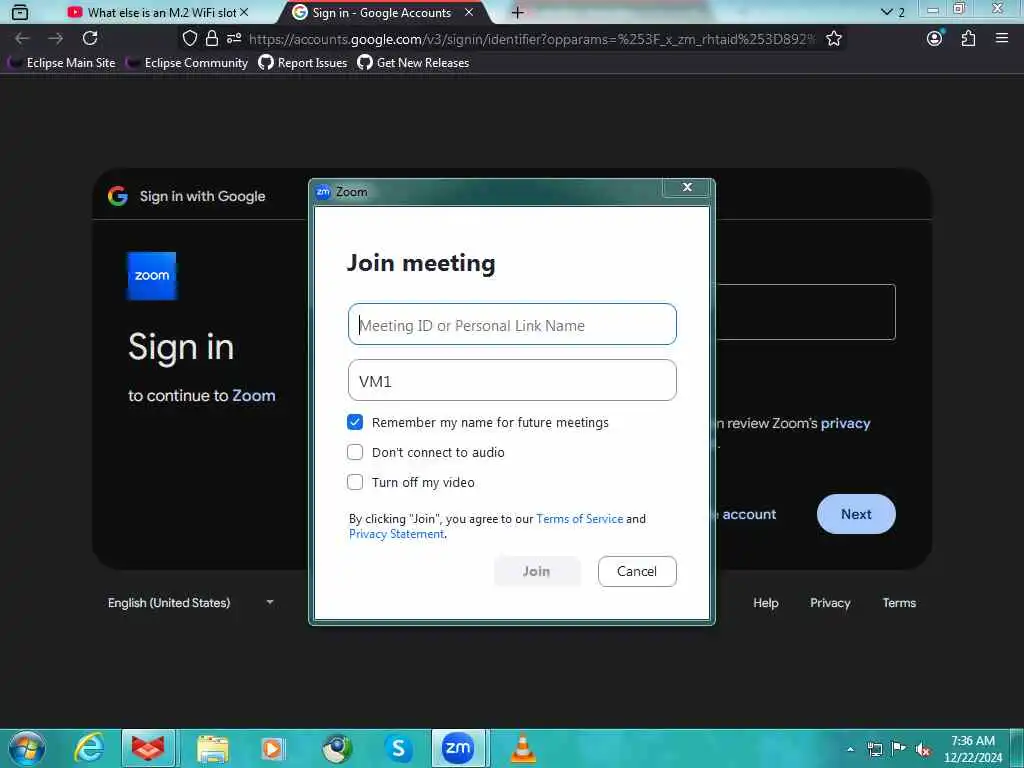Open the Report Issues bookmark
The image size is (1024, 768).
point(302,63)
